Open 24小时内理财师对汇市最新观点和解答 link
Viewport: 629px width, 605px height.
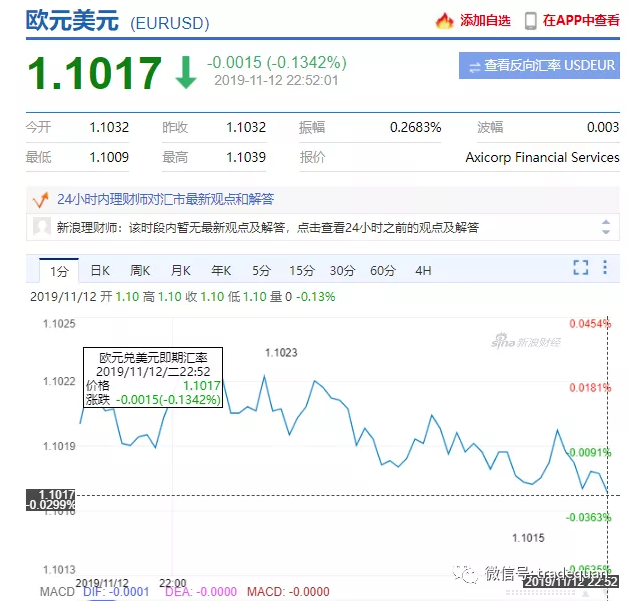(165, 199)
